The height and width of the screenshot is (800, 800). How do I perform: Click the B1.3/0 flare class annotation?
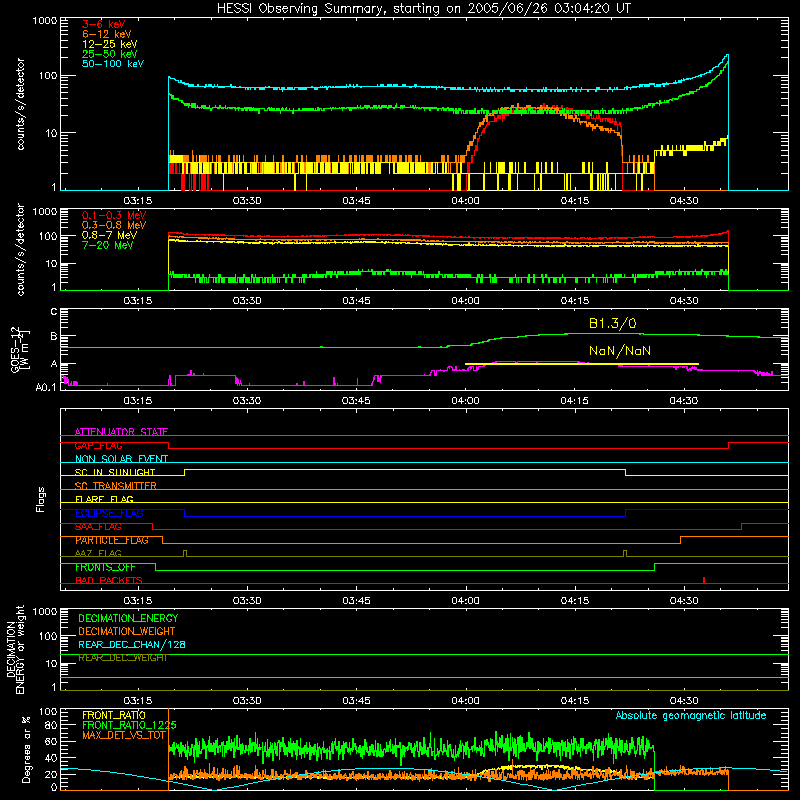pos(612,323)
